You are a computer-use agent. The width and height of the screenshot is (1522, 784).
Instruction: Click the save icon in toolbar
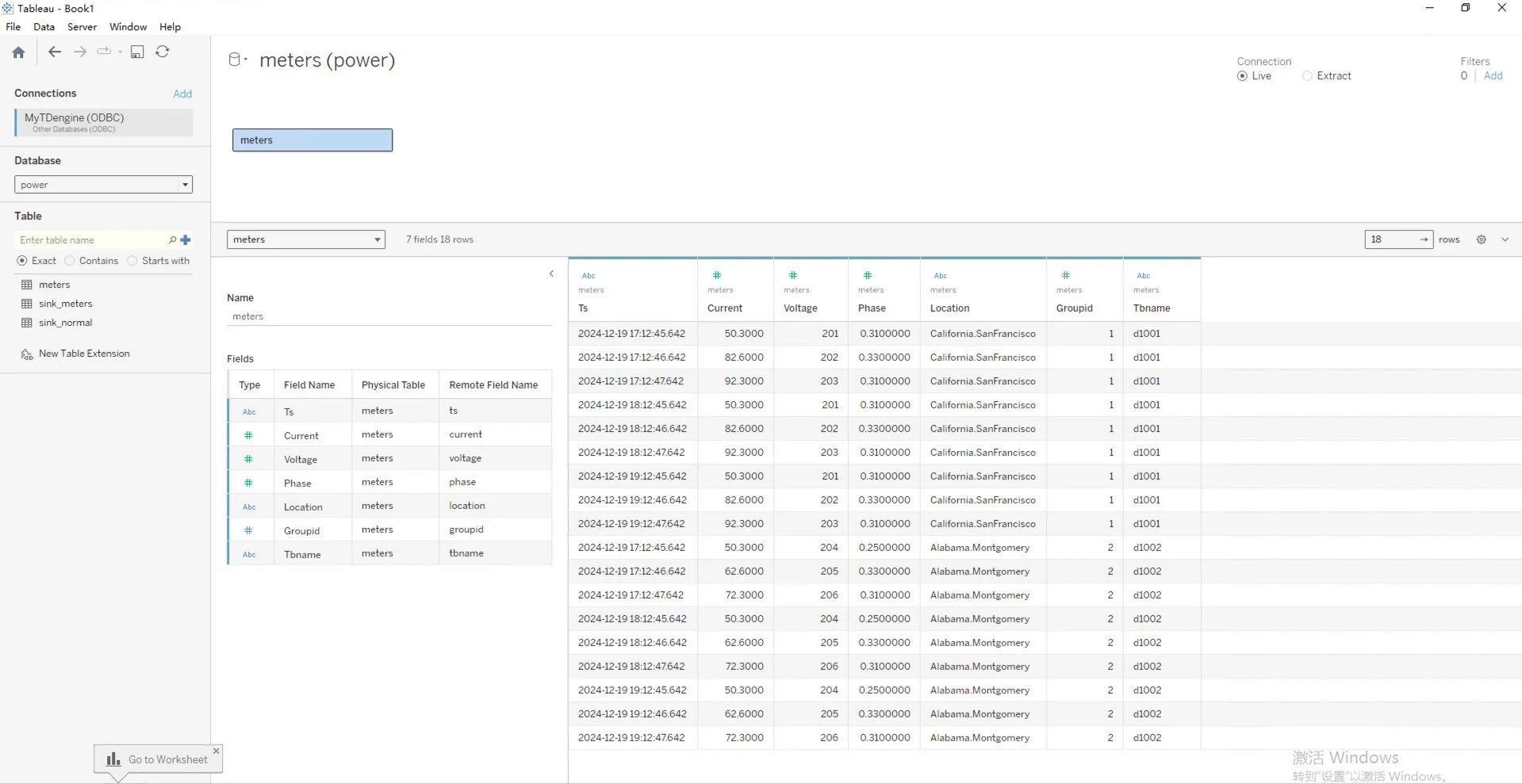click(x=137, y=52)
